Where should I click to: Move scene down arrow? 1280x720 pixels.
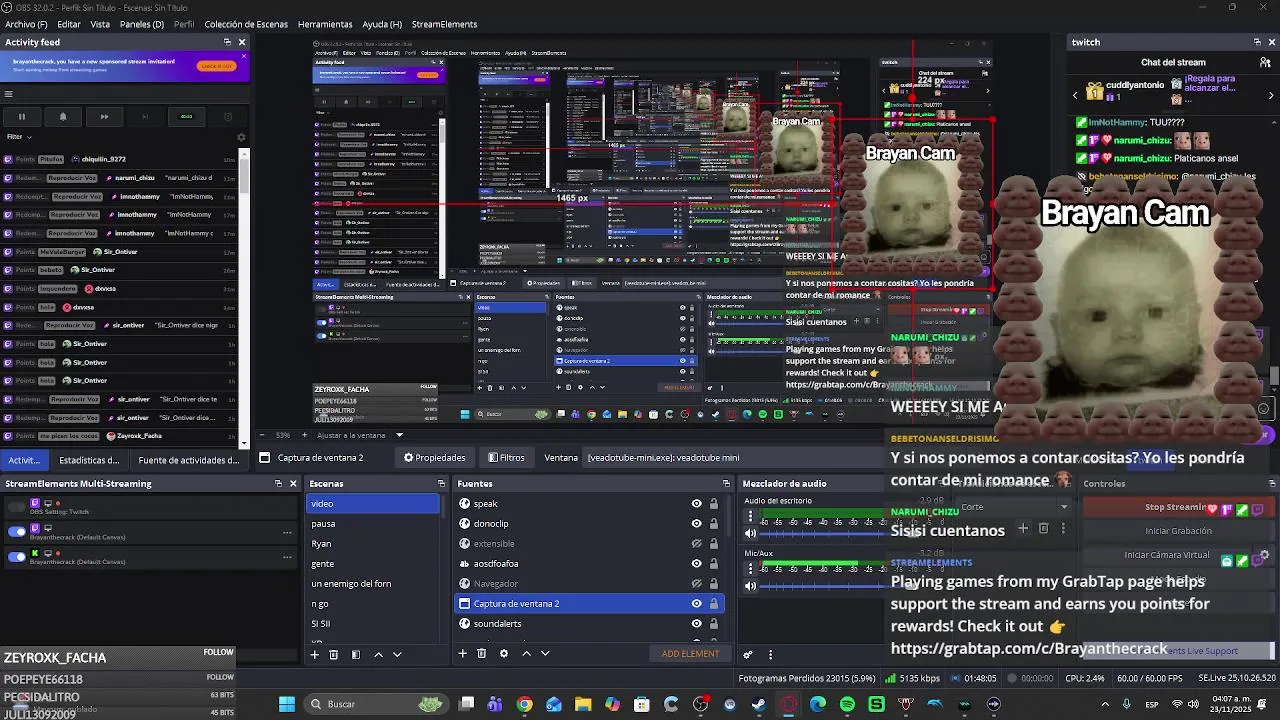tap(397, 654)
